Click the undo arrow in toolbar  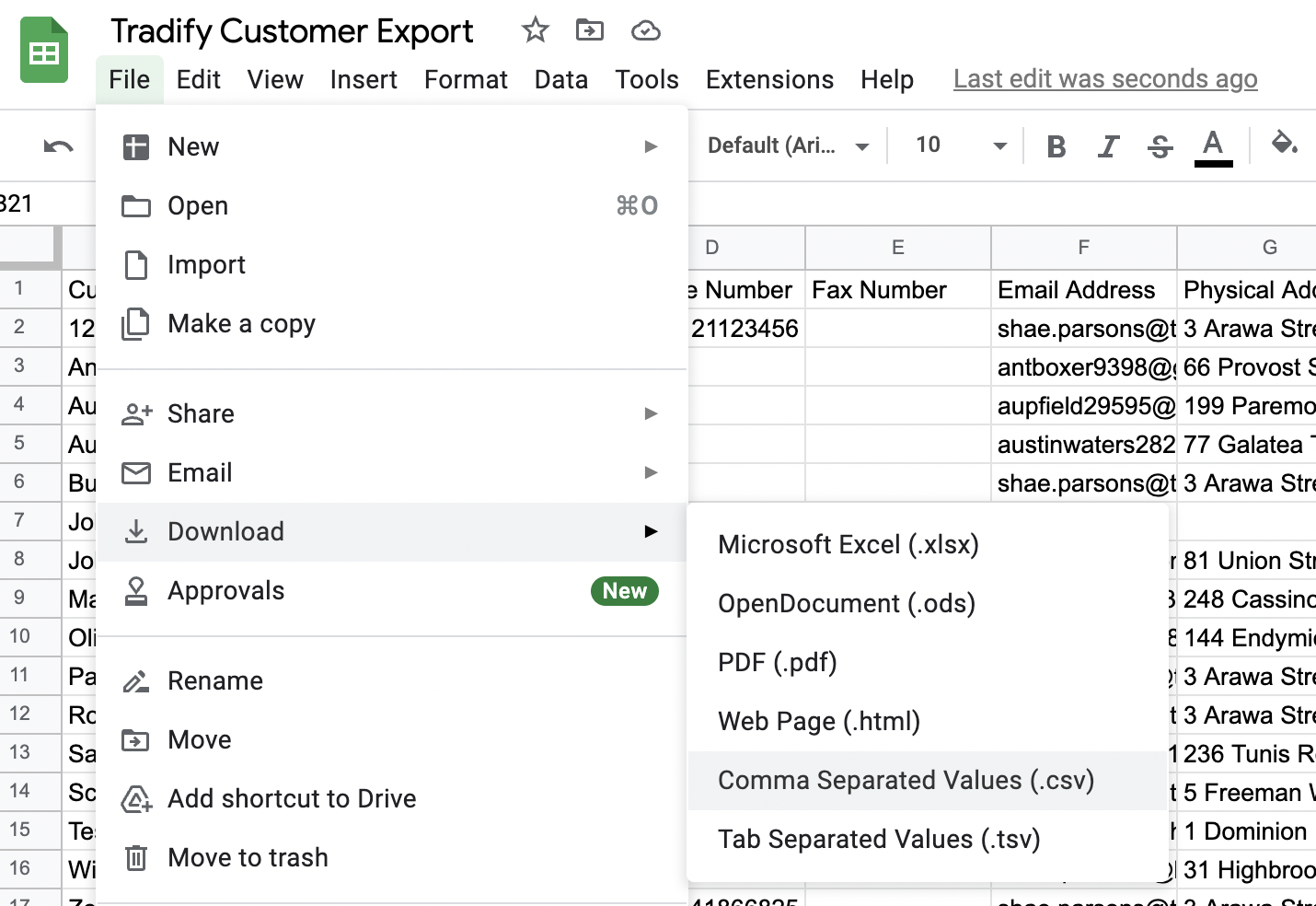point(58,145)
